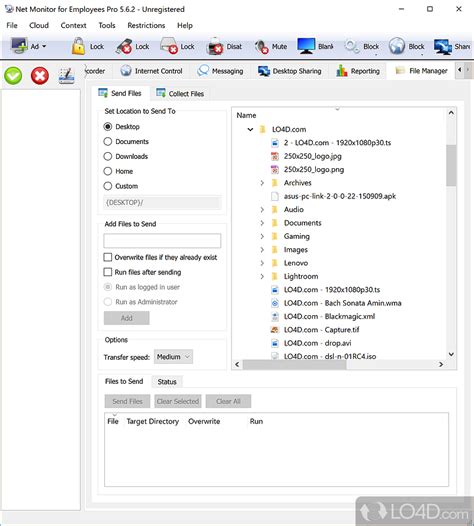The width and height of the screenshot is (474, 526).
Task: Expand the Audio folder
Action: click(x=262, y=210)
